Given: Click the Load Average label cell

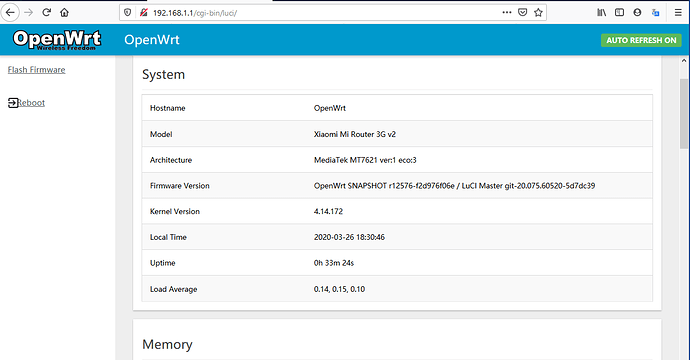Looking at the screenshot, I should tap(173, 289).
